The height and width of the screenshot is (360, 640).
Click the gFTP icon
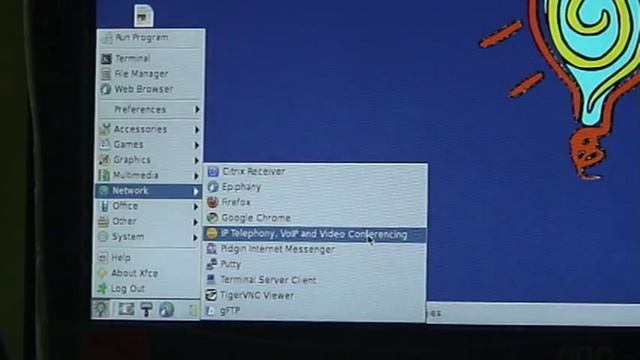pyautogui.click(x=211, y=311)
